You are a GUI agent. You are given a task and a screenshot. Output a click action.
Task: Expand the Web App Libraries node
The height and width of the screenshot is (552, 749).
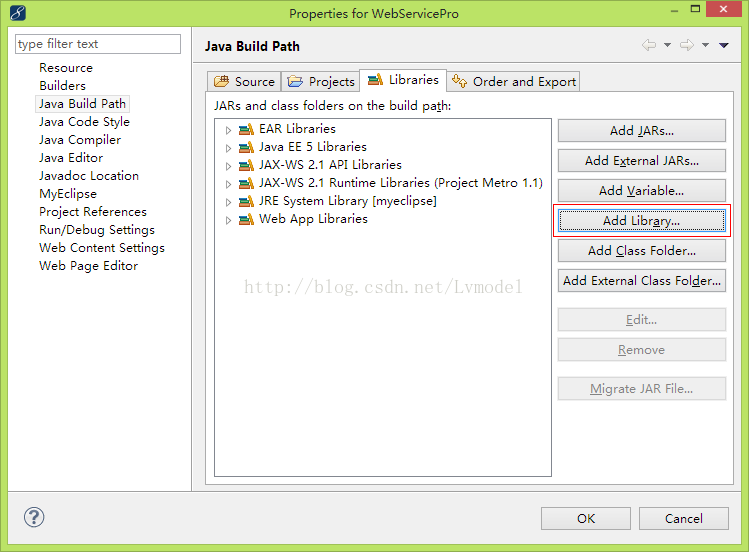point(228,220)
